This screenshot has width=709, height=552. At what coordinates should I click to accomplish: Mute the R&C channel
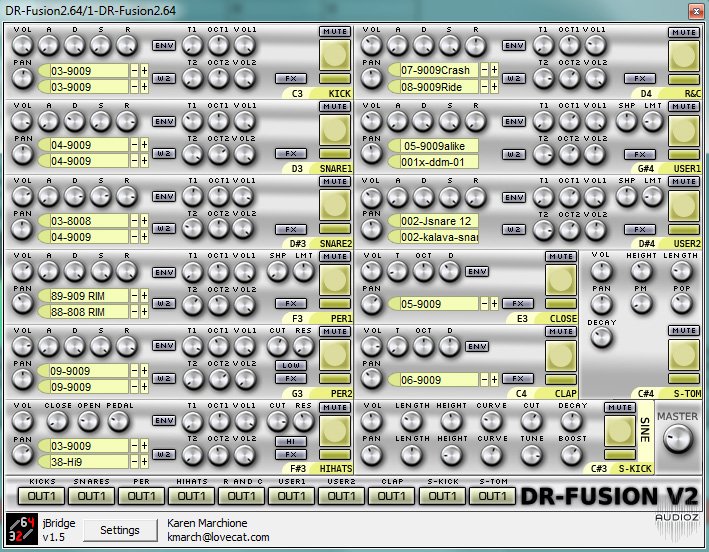point(684,33)
